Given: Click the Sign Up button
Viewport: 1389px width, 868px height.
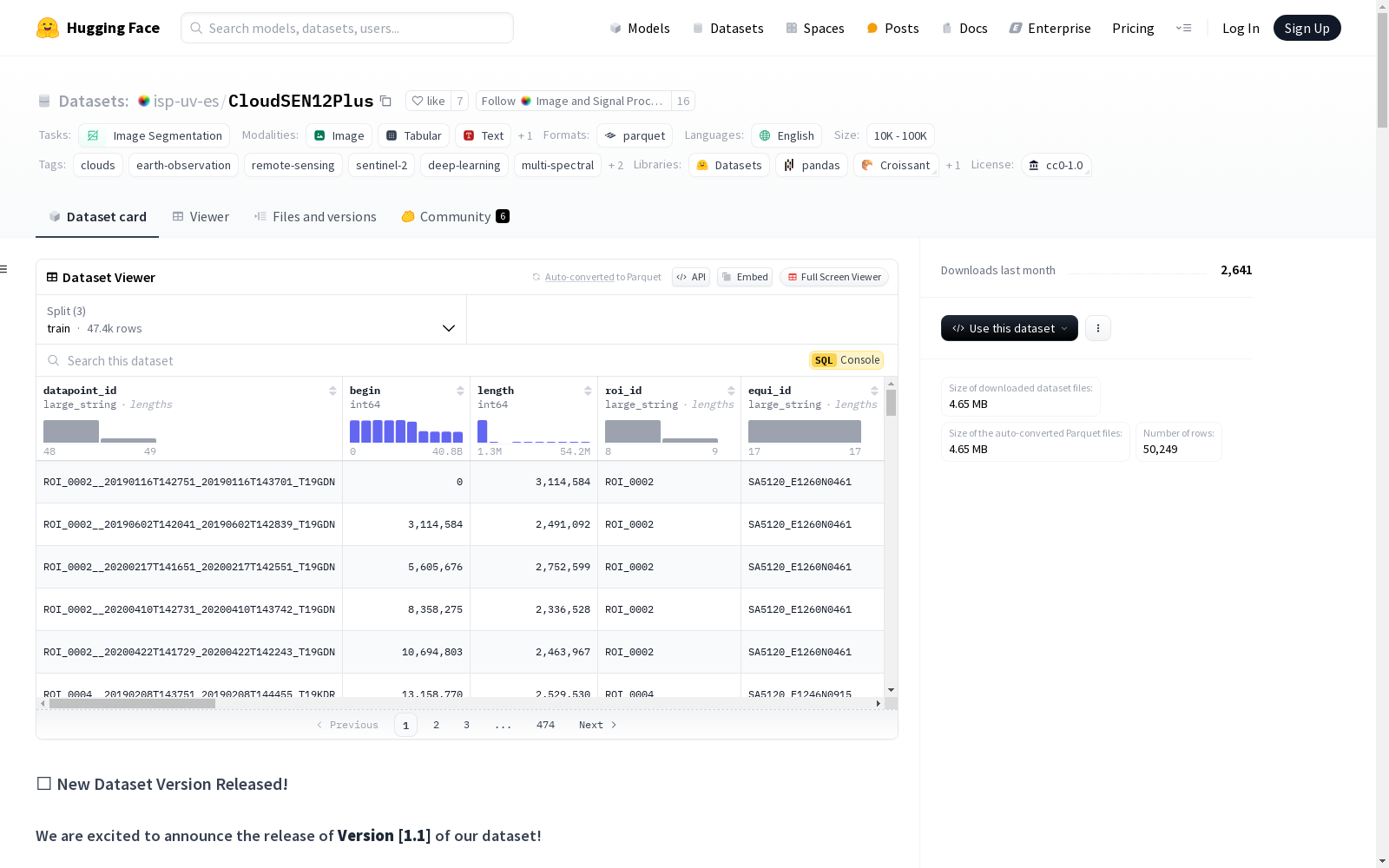Looking at the screenshot, I should pyautogui.click(x=1307, y=28).
